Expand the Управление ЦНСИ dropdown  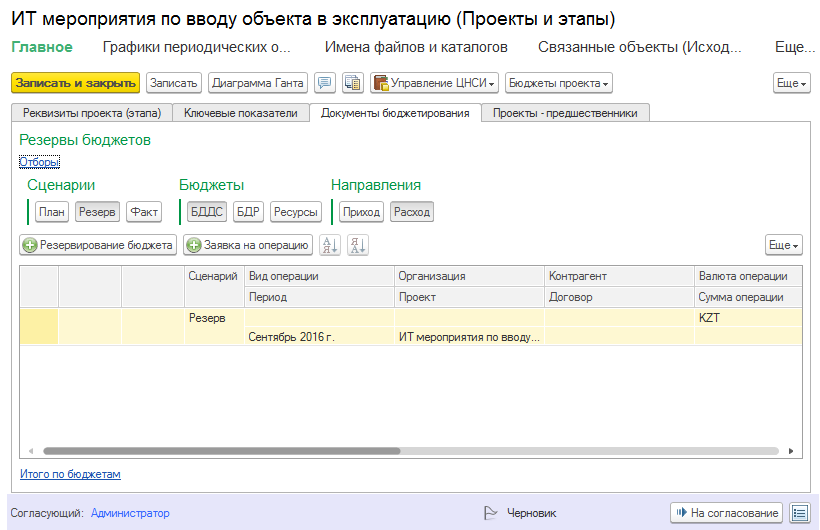coord(435,83)
